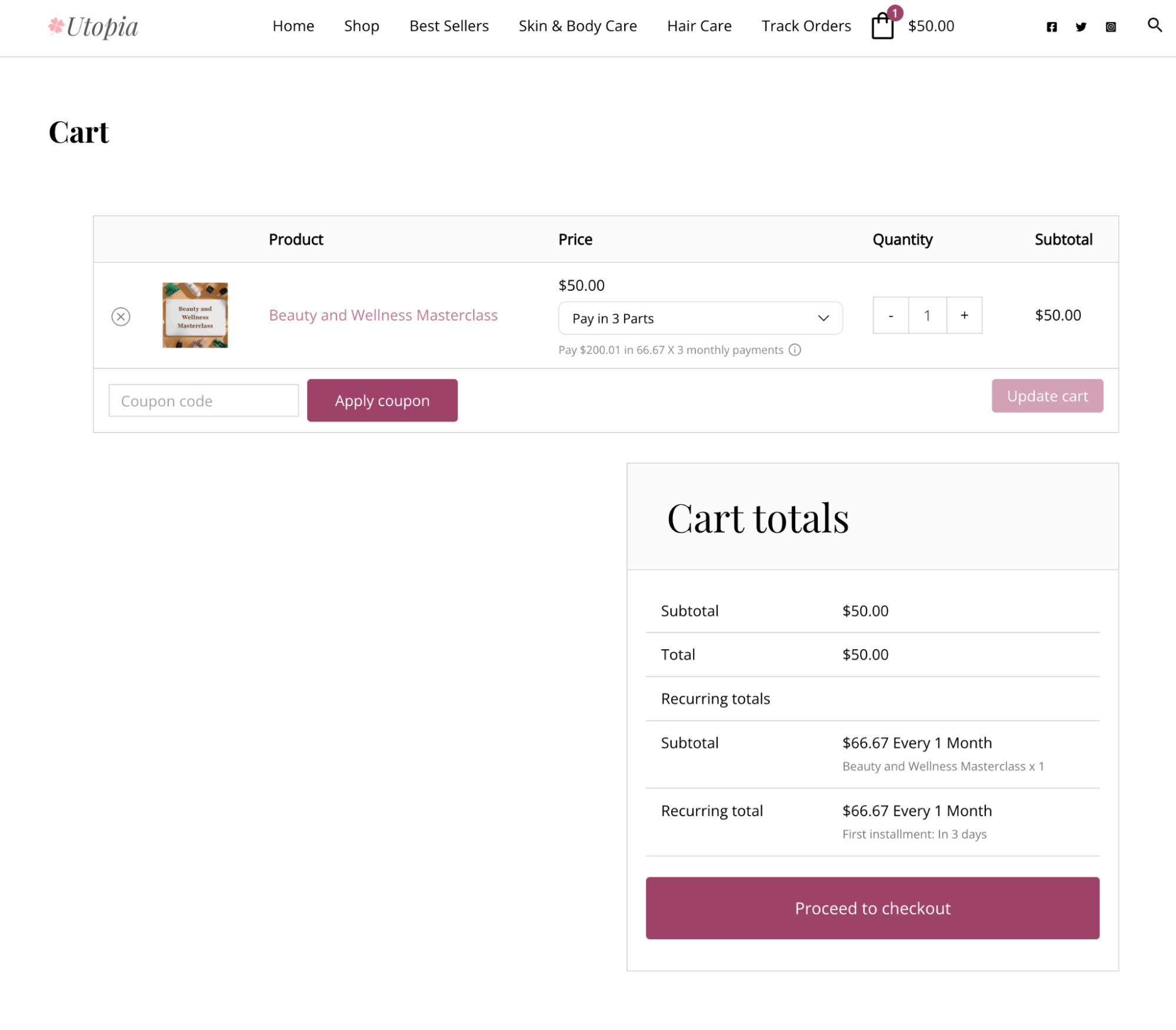Click the Masterclass product thumbnail
Image resolution: width=1176 pixels, height=1030 pixels.
tap(194, 315)
